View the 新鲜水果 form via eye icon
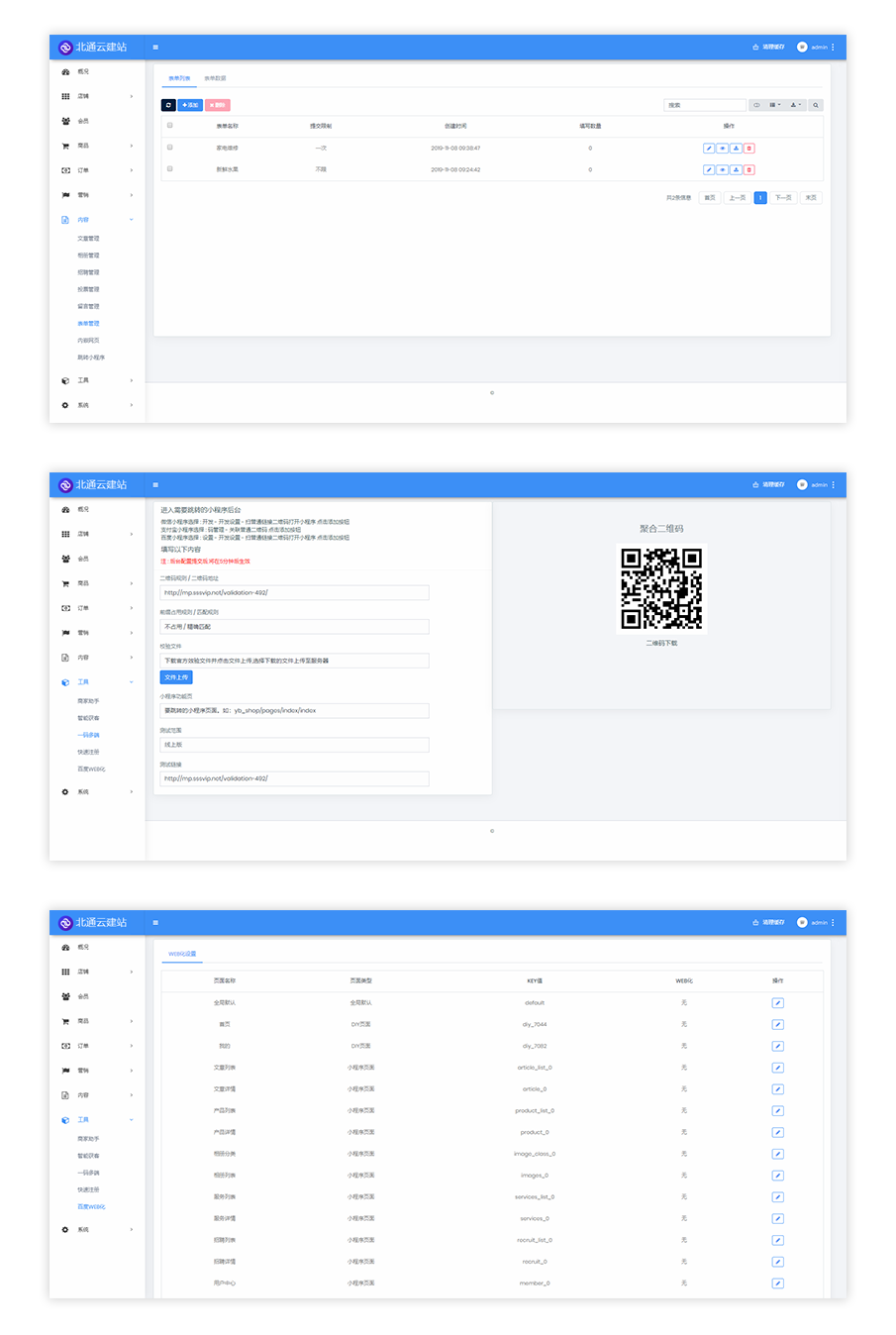The height and width of the screenshot is (1335, 896). tap(722, 169)
